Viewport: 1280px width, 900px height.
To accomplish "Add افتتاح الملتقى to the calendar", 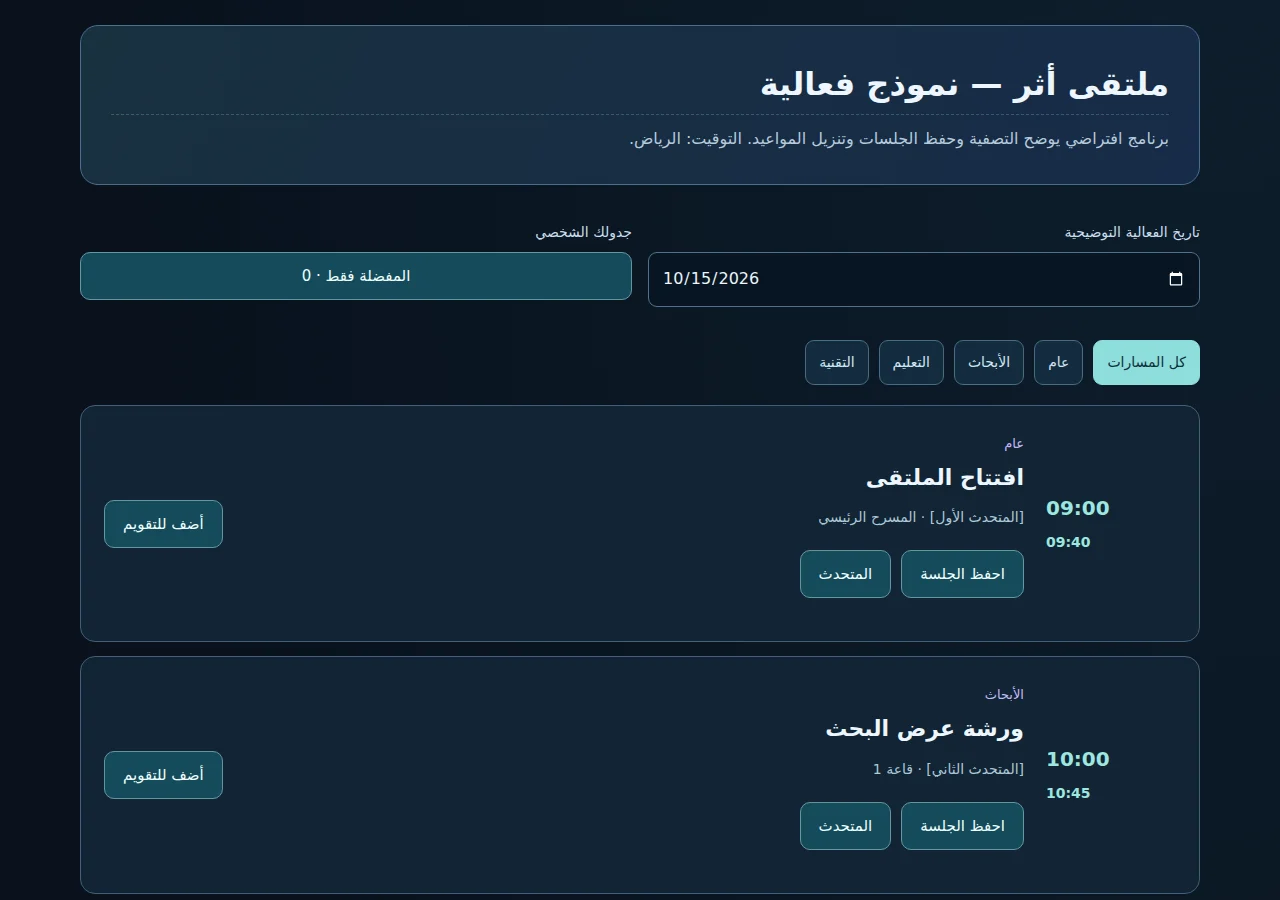I will coord(163,524).
